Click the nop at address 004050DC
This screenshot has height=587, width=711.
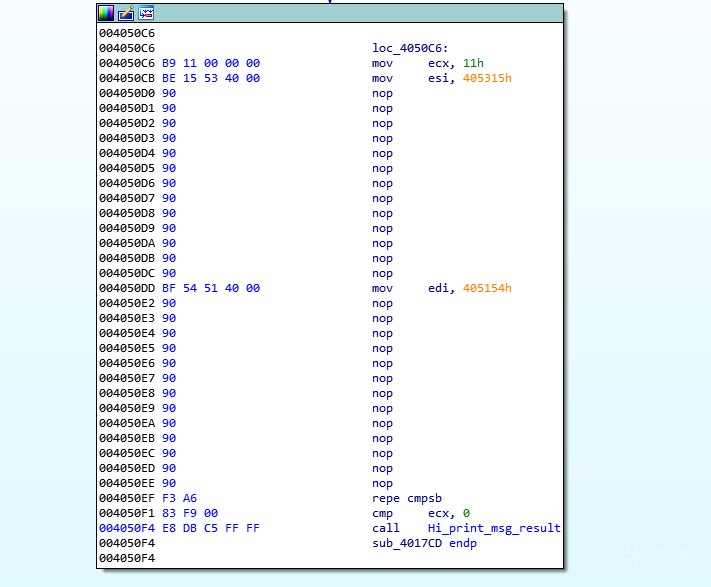382,273
